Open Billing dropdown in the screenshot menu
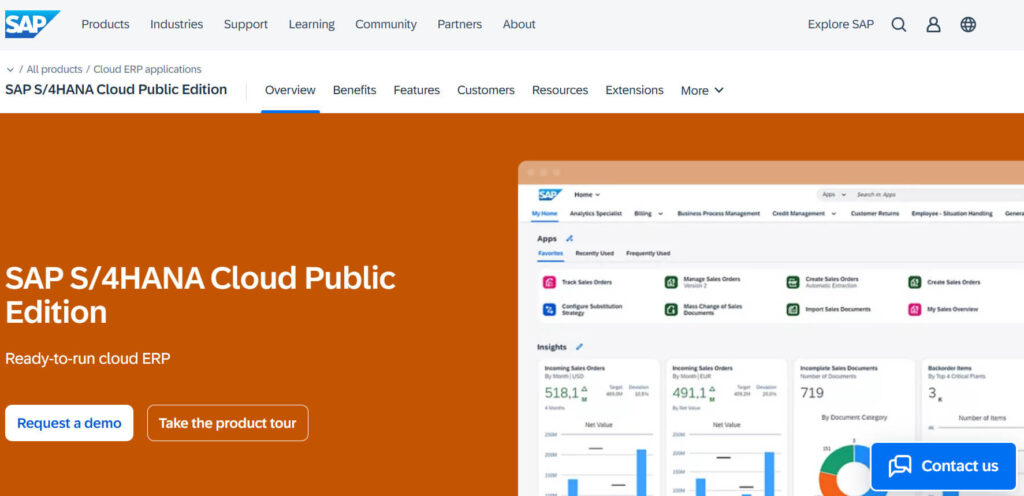 tap(648, 213)
